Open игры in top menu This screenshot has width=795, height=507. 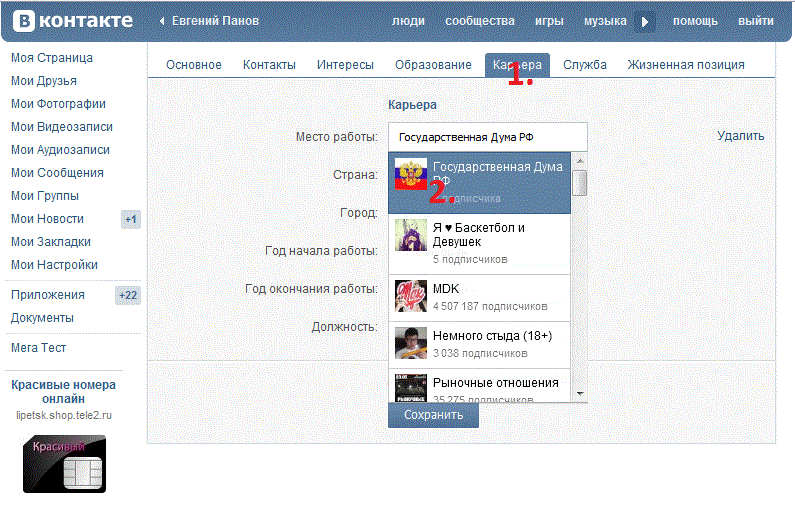[549, 21]
